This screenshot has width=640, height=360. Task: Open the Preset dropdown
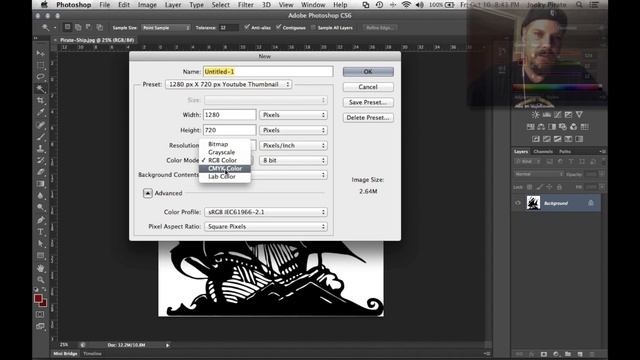point(229,84)
